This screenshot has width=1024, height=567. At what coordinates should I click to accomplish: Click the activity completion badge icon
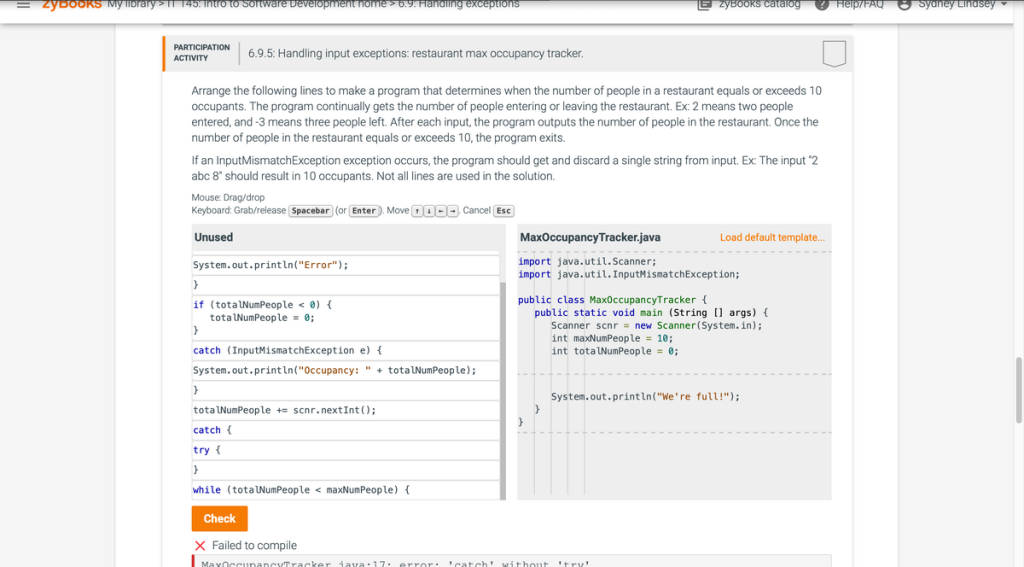pyautogui.click(x=833, y=53)
